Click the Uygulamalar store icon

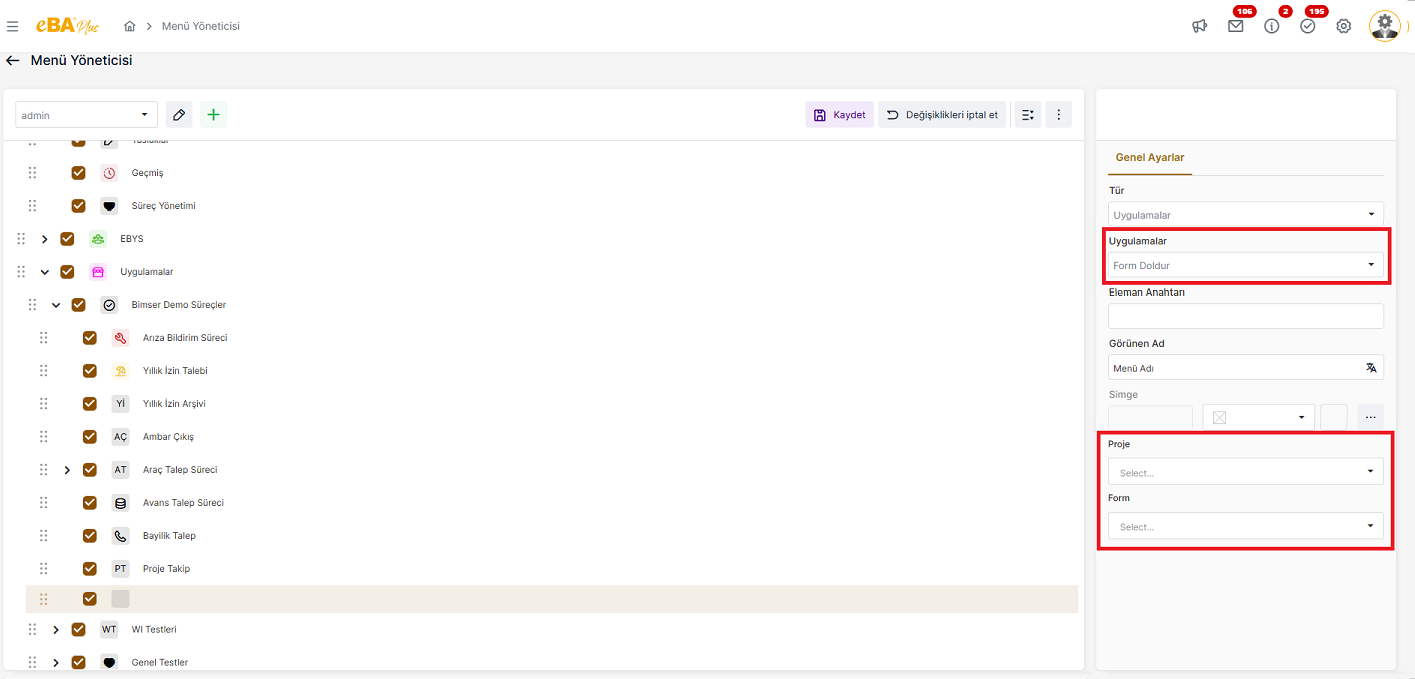98,272
